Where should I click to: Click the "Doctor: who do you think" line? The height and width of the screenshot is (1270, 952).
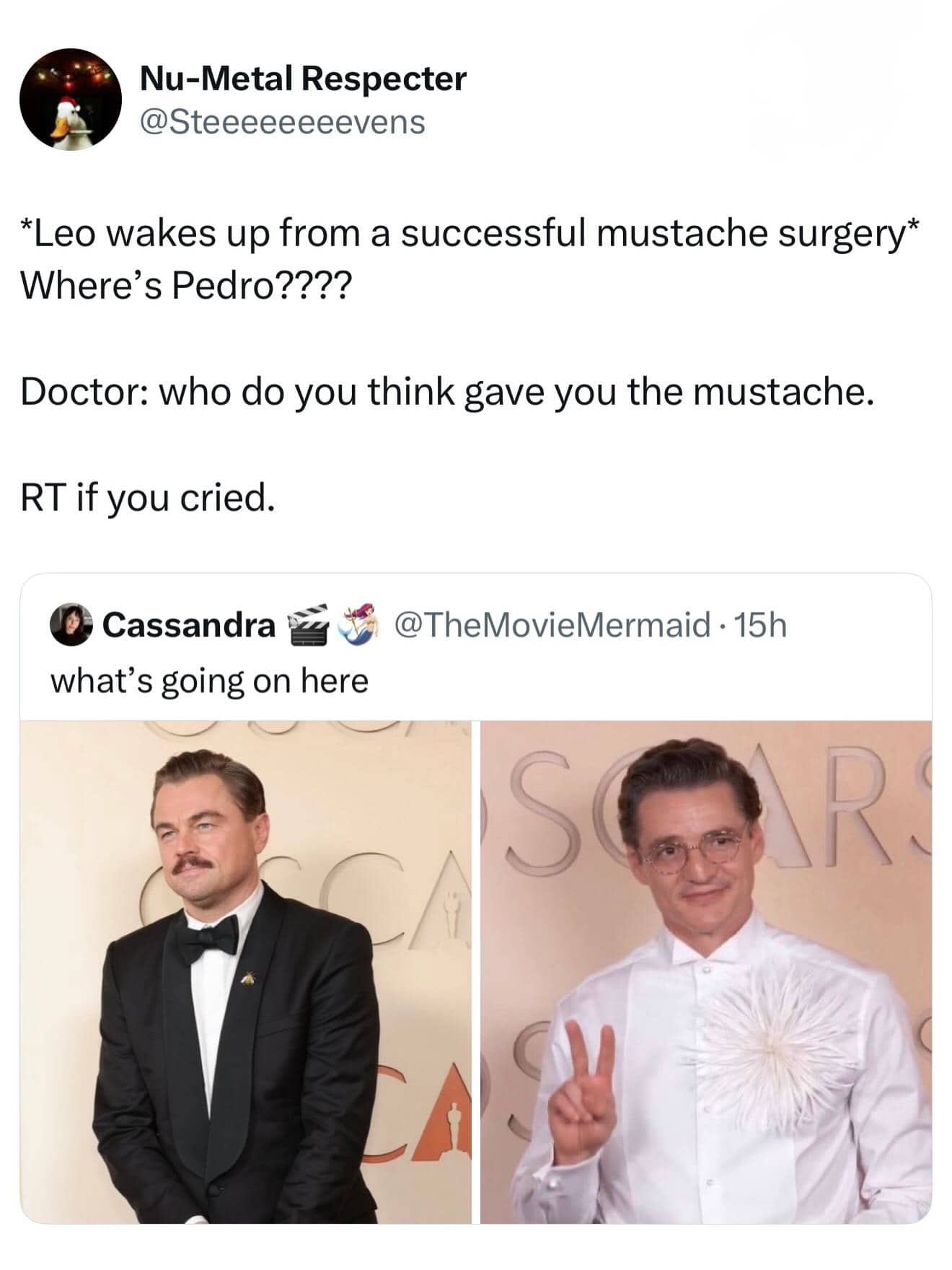pos(447,393)
